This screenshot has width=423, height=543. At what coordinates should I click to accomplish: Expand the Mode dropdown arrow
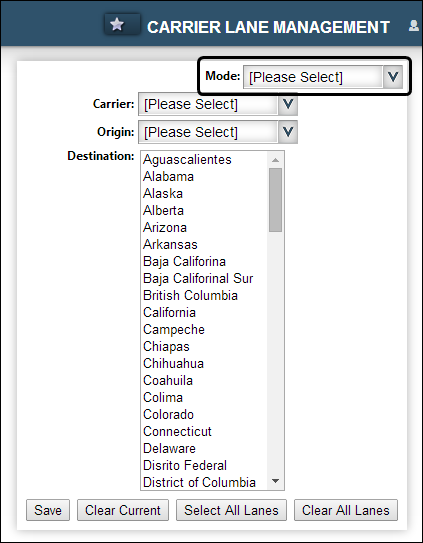(x=393, y=77)
